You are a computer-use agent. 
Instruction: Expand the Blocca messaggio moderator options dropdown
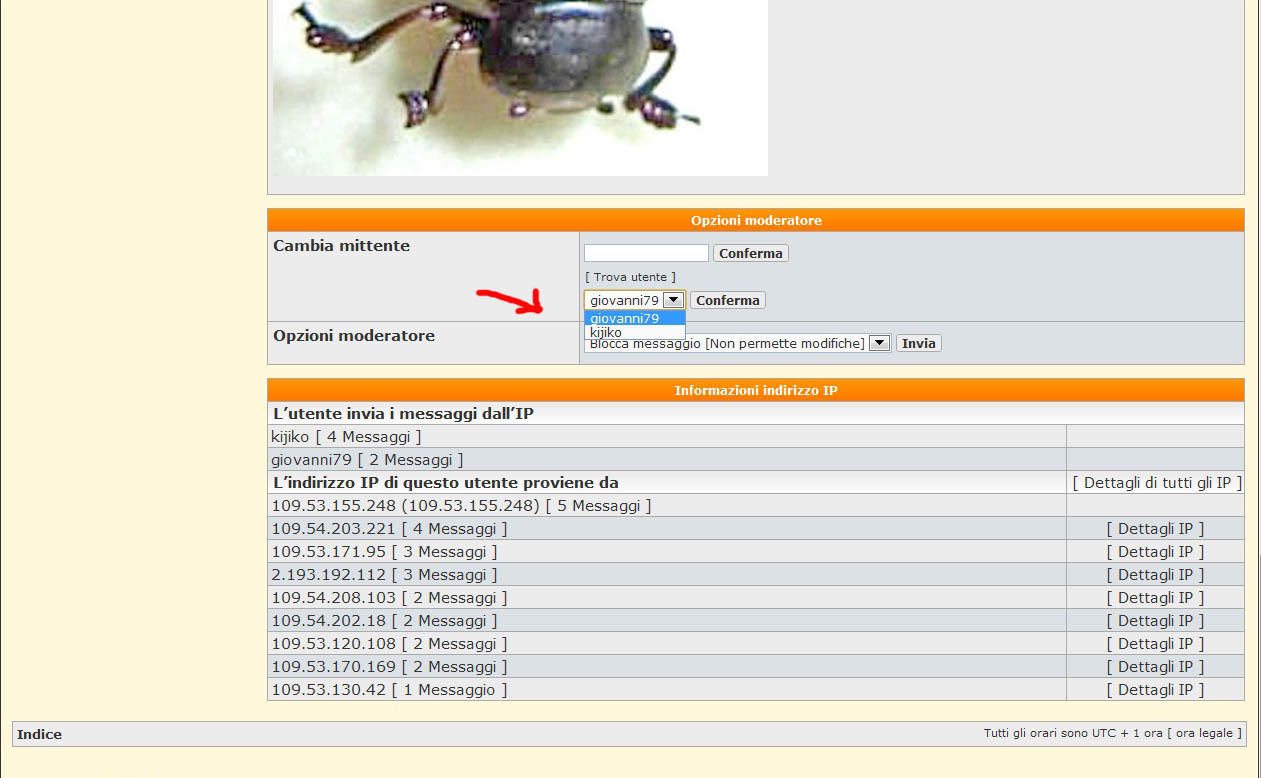click(879, 343)
